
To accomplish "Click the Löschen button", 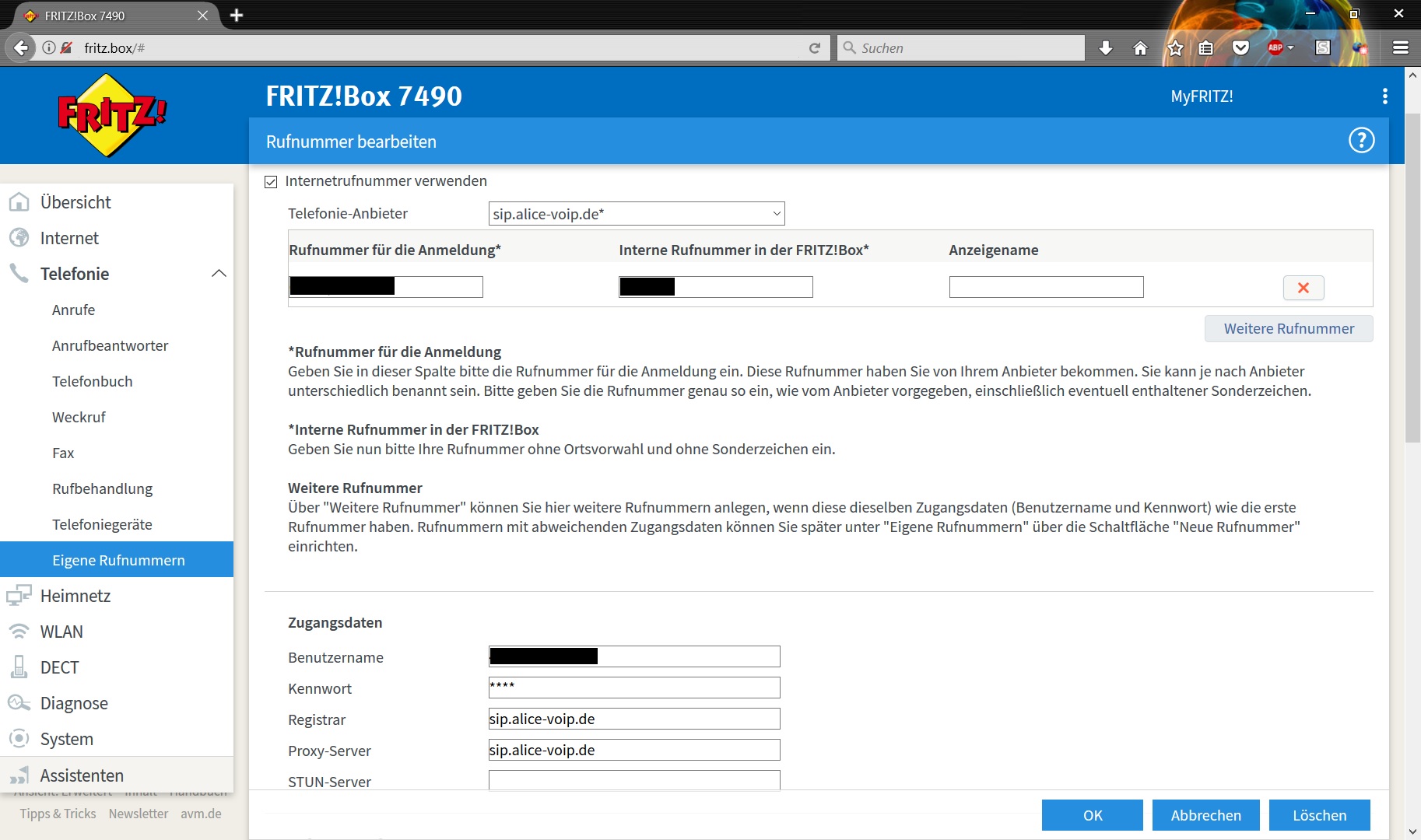I will [x=1320, y=815].
